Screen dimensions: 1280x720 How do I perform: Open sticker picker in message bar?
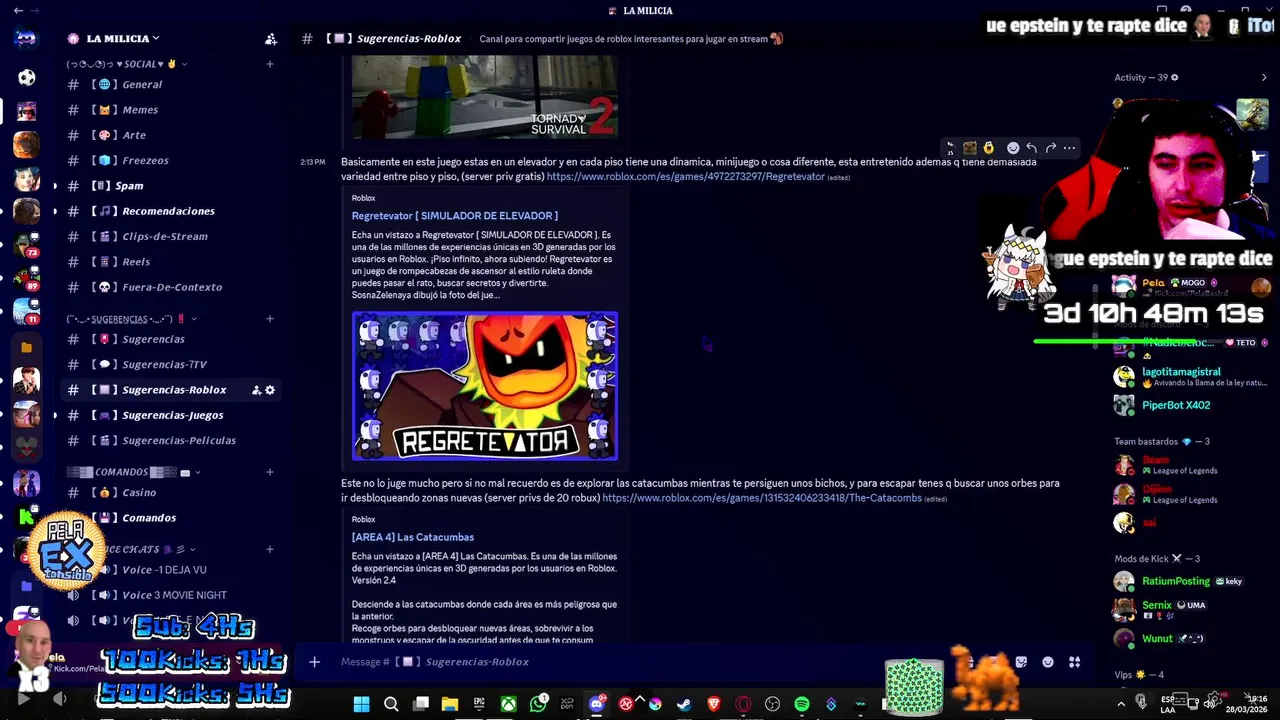coord(1021,661)
